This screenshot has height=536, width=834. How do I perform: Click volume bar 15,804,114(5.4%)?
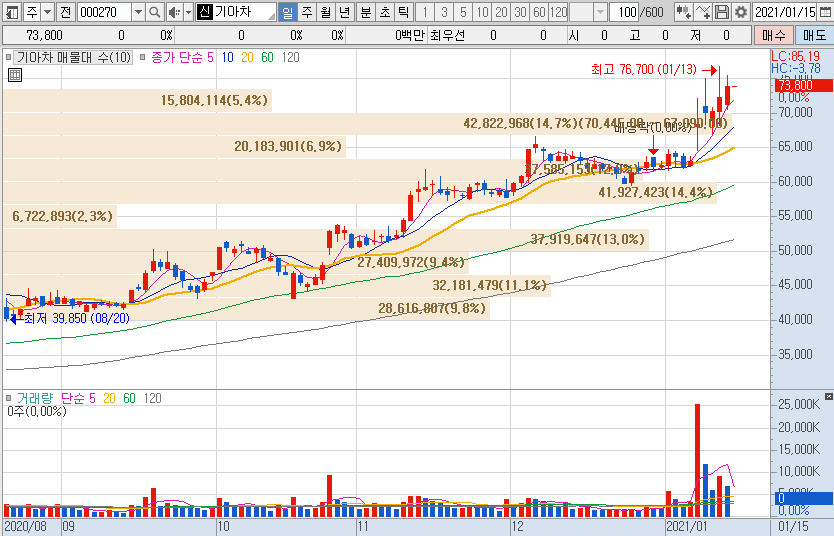point(137,100)
